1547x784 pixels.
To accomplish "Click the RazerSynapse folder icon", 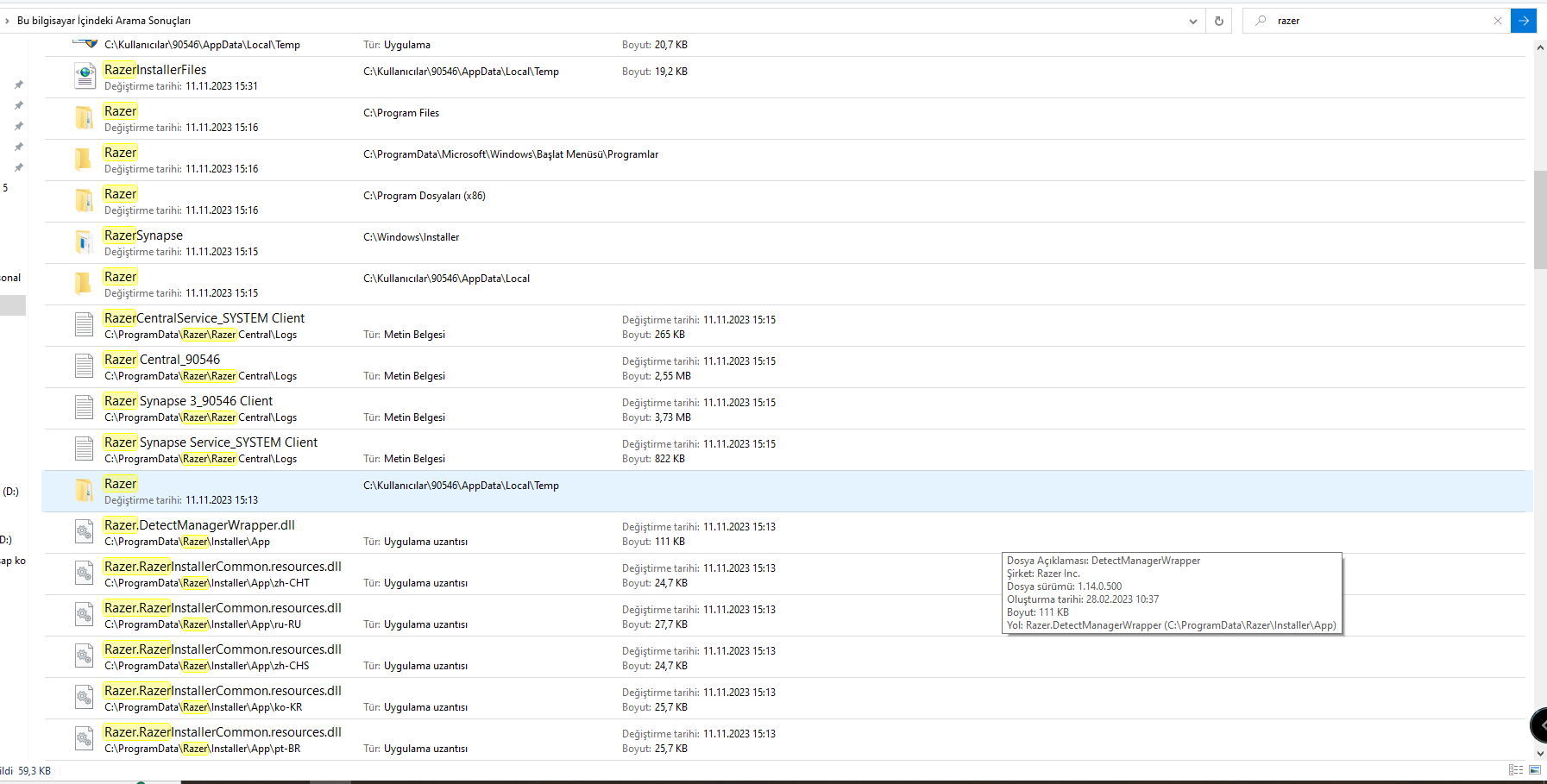I will pos(84,242).
